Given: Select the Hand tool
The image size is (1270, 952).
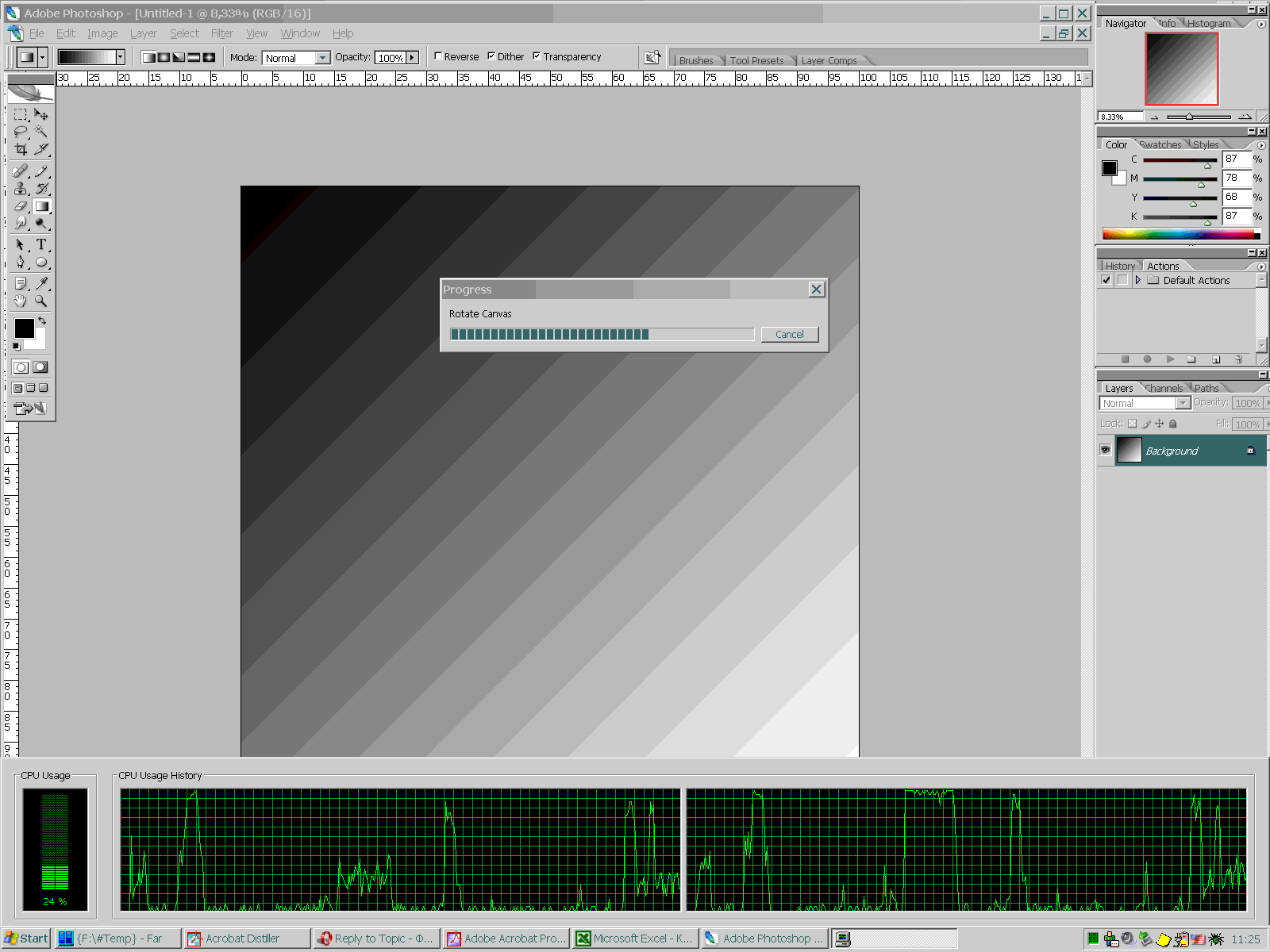Looking at the screenshot, I should coord(21,301).
